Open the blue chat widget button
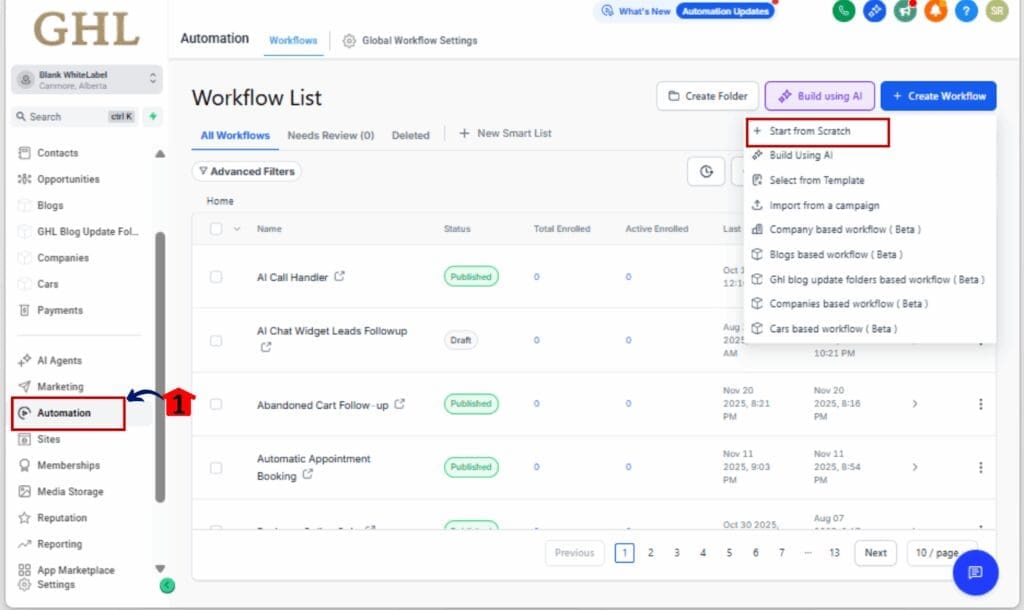The height and width of the screenshot is (610, 1024). pos(975,572)
